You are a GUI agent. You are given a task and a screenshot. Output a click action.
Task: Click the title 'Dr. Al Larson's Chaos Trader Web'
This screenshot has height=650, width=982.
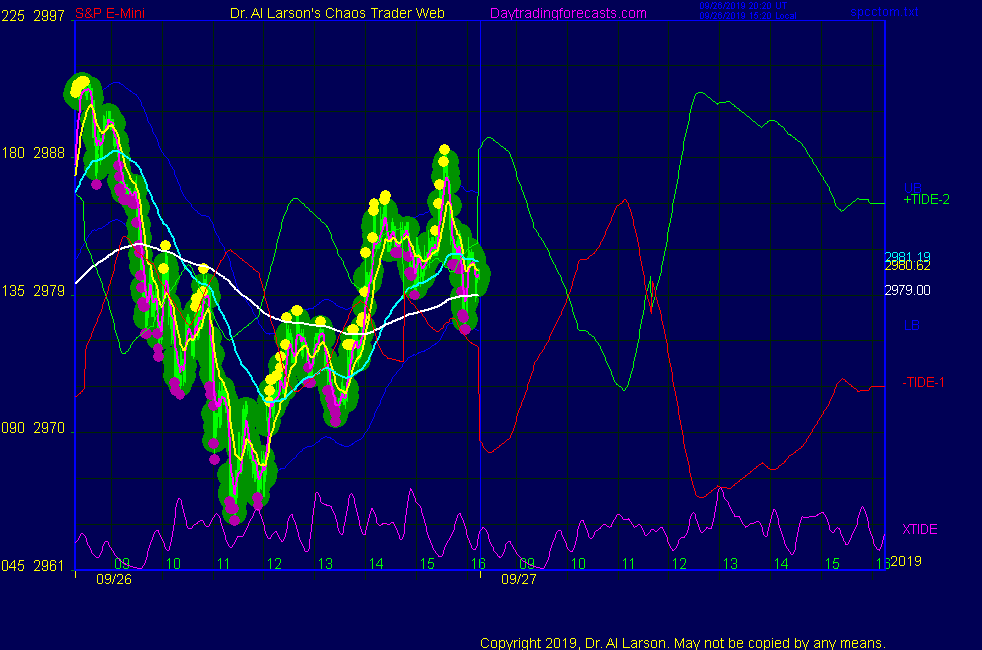[x=337, y=13]
